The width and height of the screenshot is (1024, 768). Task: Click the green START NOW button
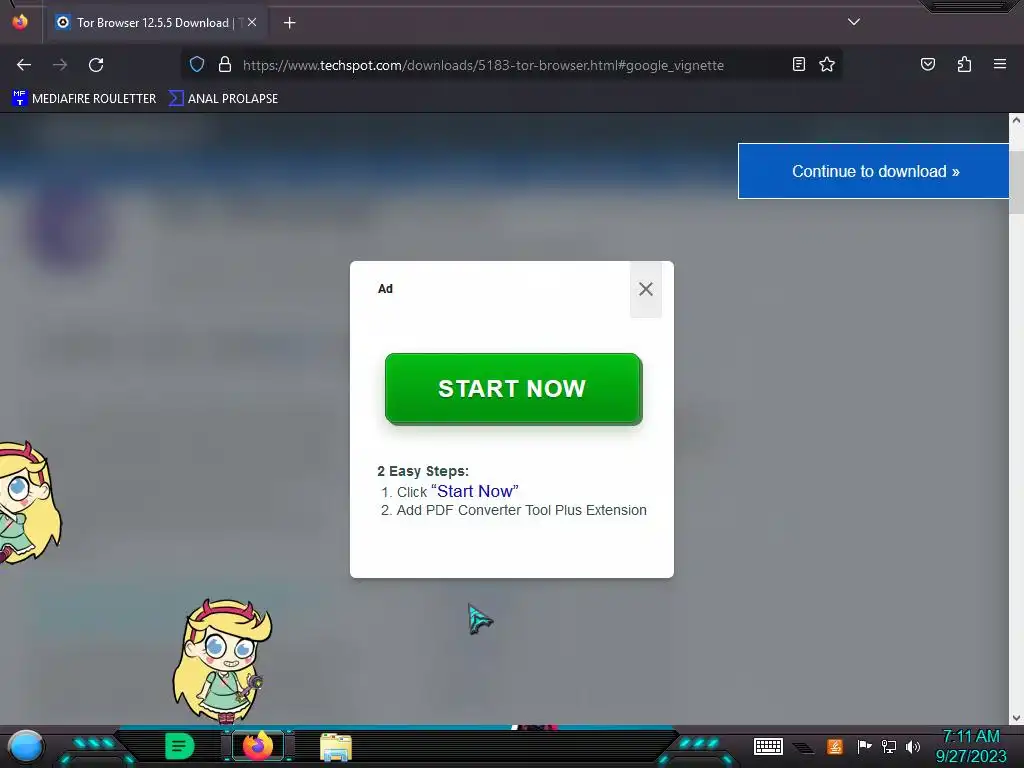click(513, 389)
